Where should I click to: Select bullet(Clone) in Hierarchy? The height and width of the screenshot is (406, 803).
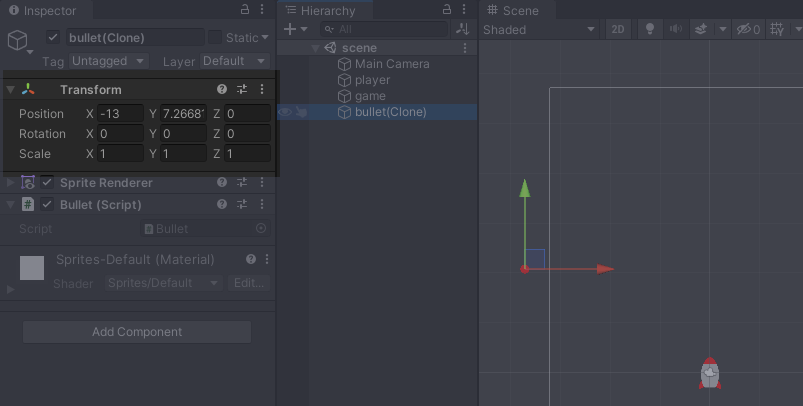pos(391,112)
